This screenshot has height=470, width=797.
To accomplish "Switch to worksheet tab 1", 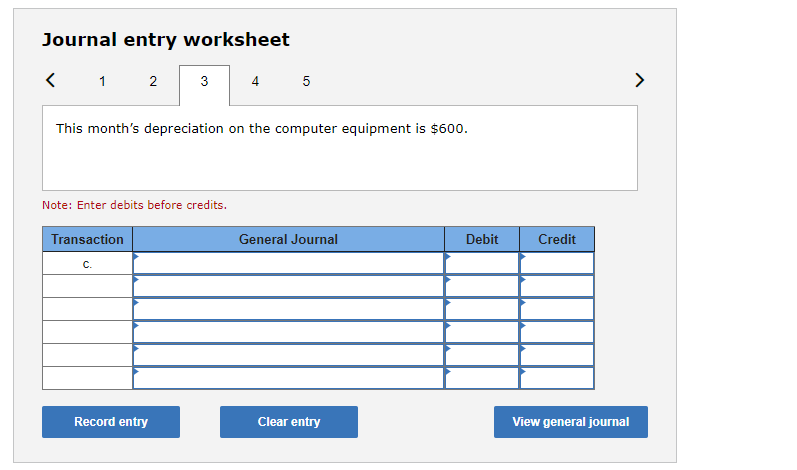I will (102, 81).
